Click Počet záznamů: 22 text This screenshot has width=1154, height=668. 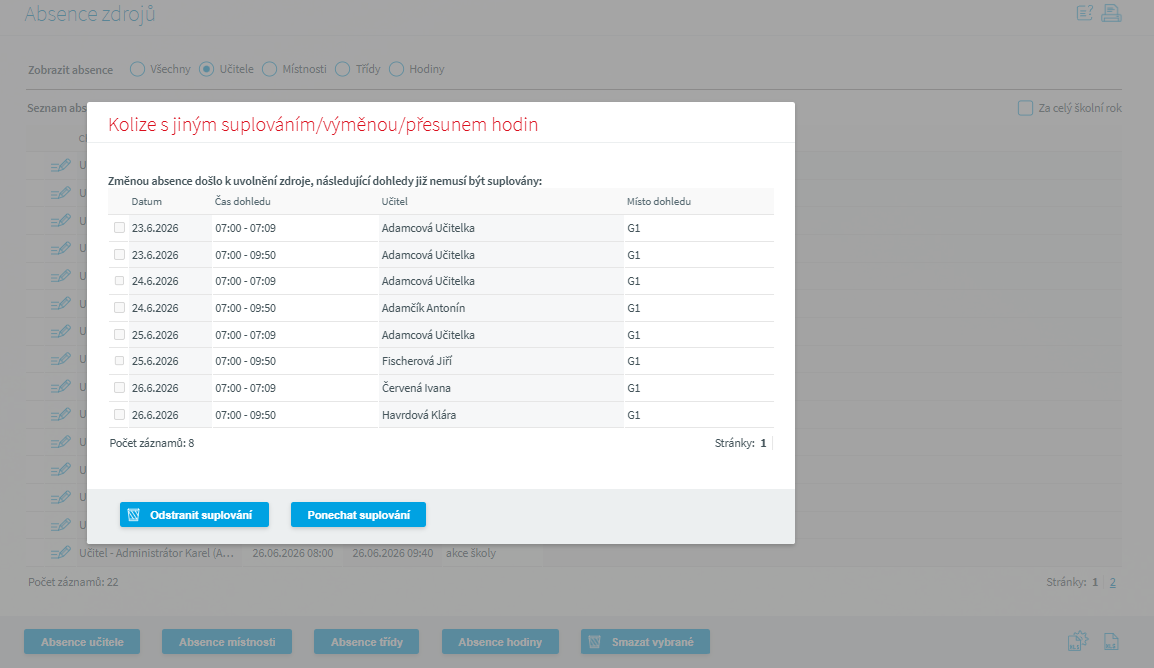(73, 582)
